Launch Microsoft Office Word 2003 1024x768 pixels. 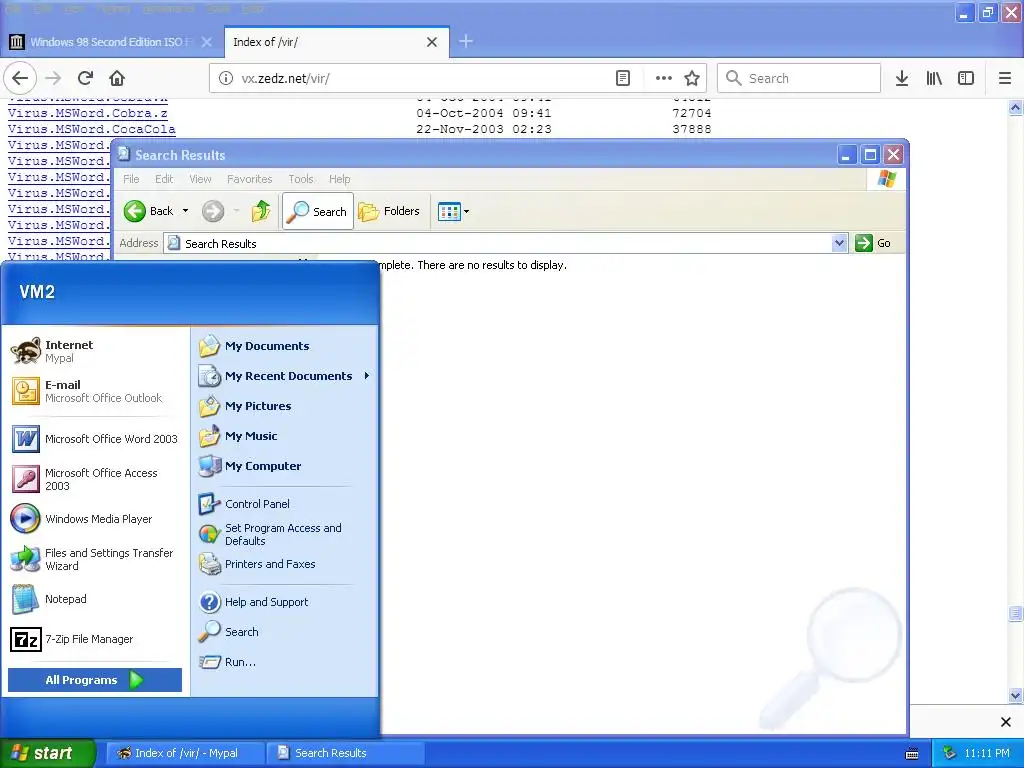point(95,439)
